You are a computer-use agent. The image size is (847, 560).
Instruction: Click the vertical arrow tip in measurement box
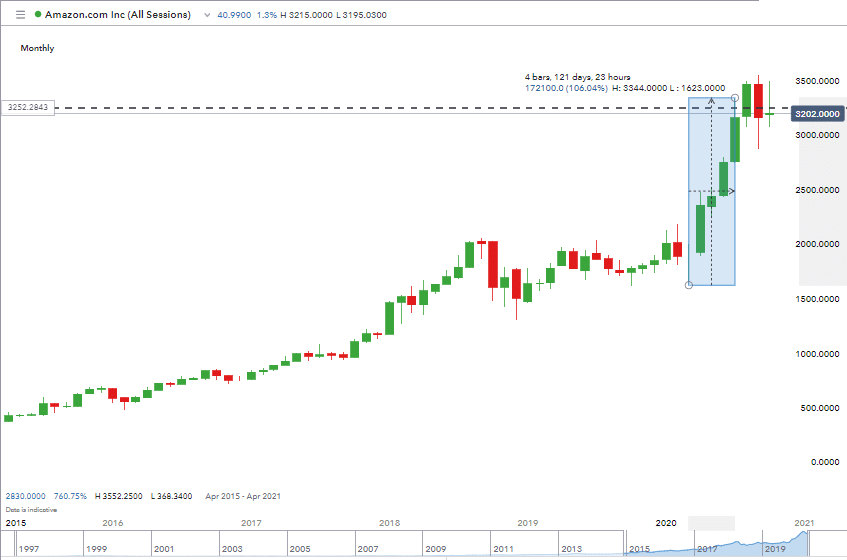(x=711, y=100)
